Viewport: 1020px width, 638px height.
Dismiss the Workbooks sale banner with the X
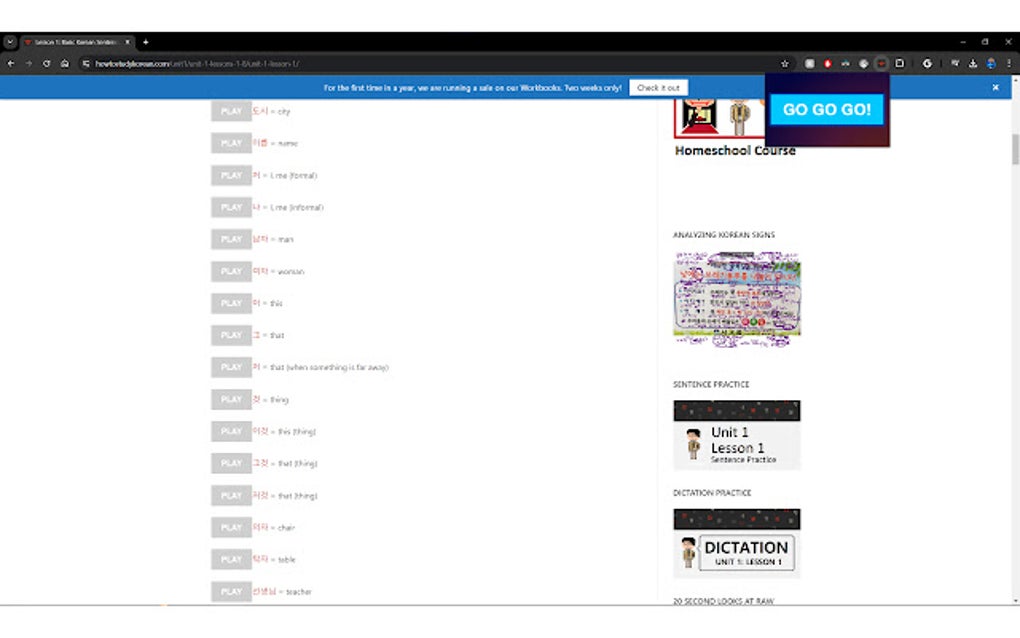click(995, 87)
